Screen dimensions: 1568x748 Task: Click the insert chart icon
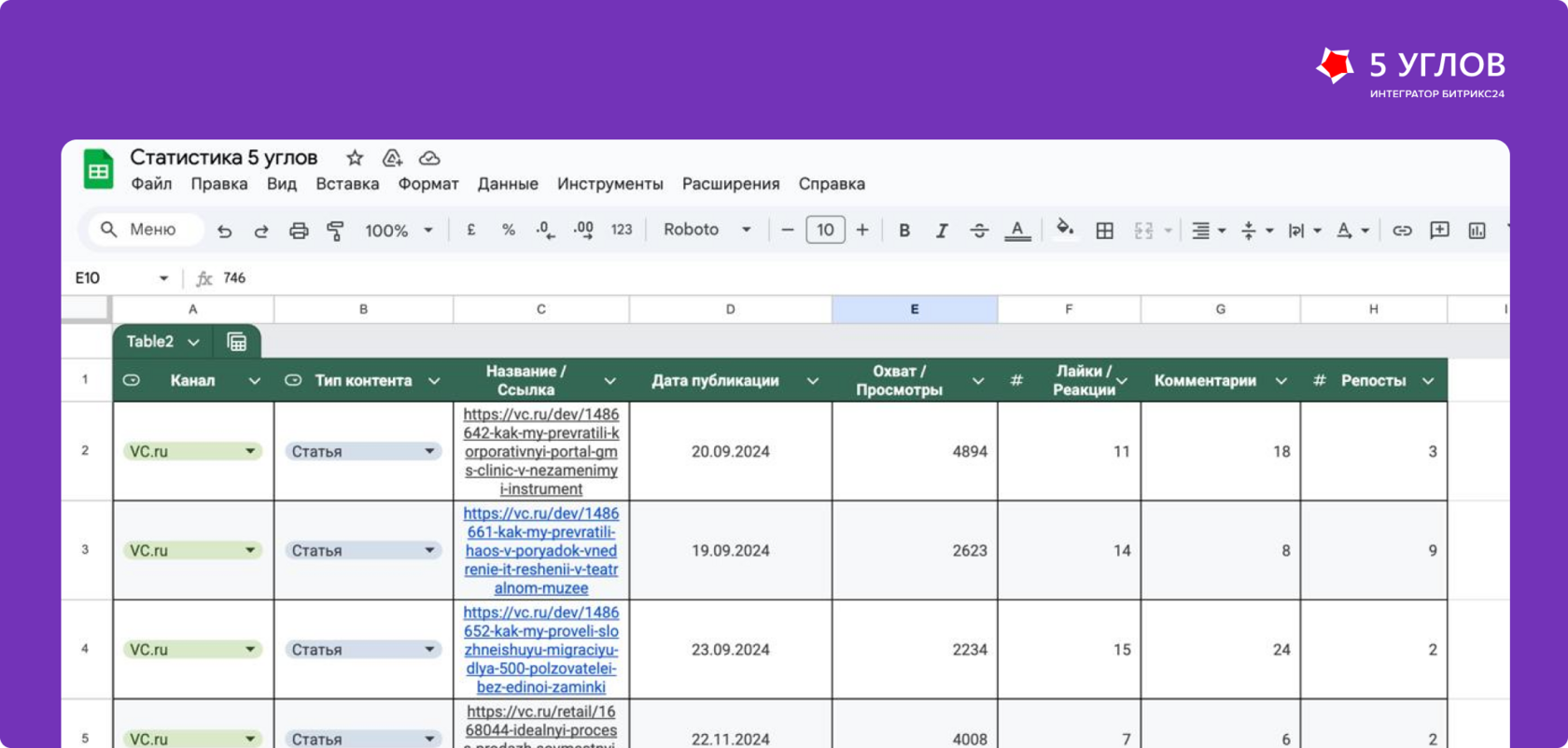1477,230
